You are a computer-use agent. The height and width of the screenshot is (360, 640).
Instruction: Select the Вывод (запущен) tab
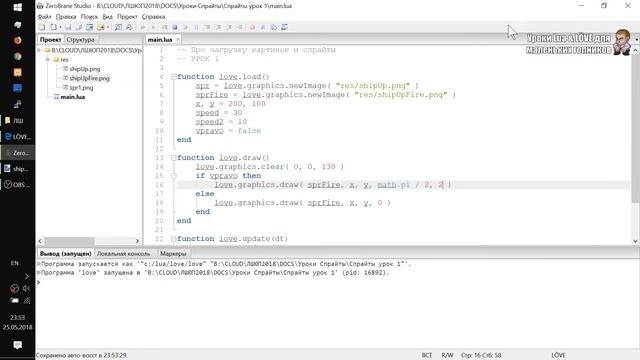65,253
